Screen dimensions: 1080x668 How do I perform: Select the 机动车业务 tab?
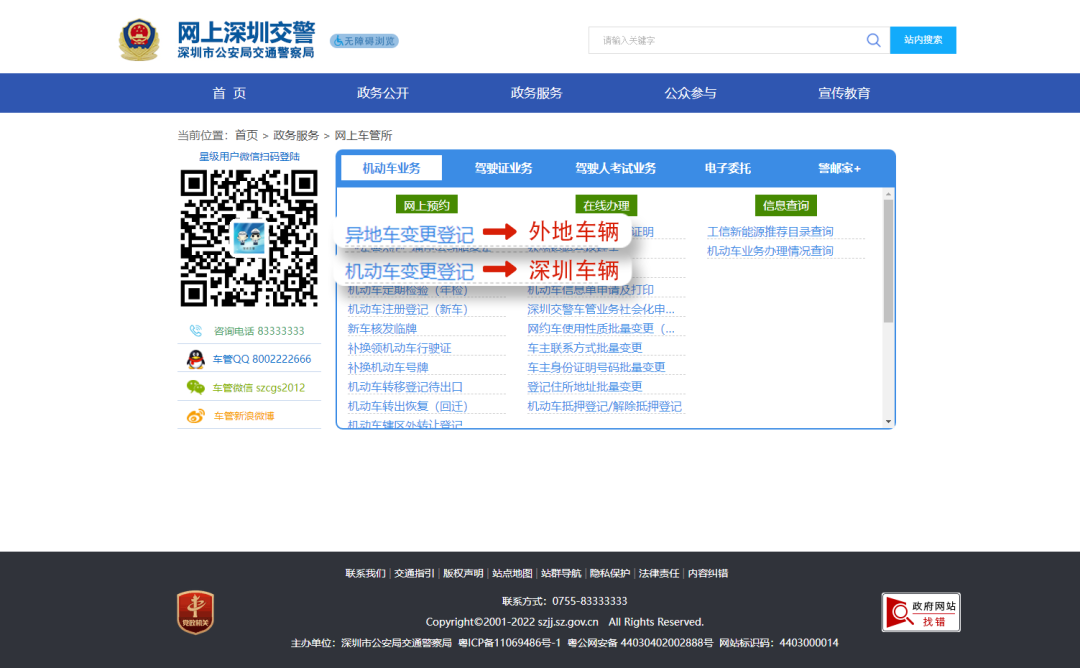[x=391, y=168]
